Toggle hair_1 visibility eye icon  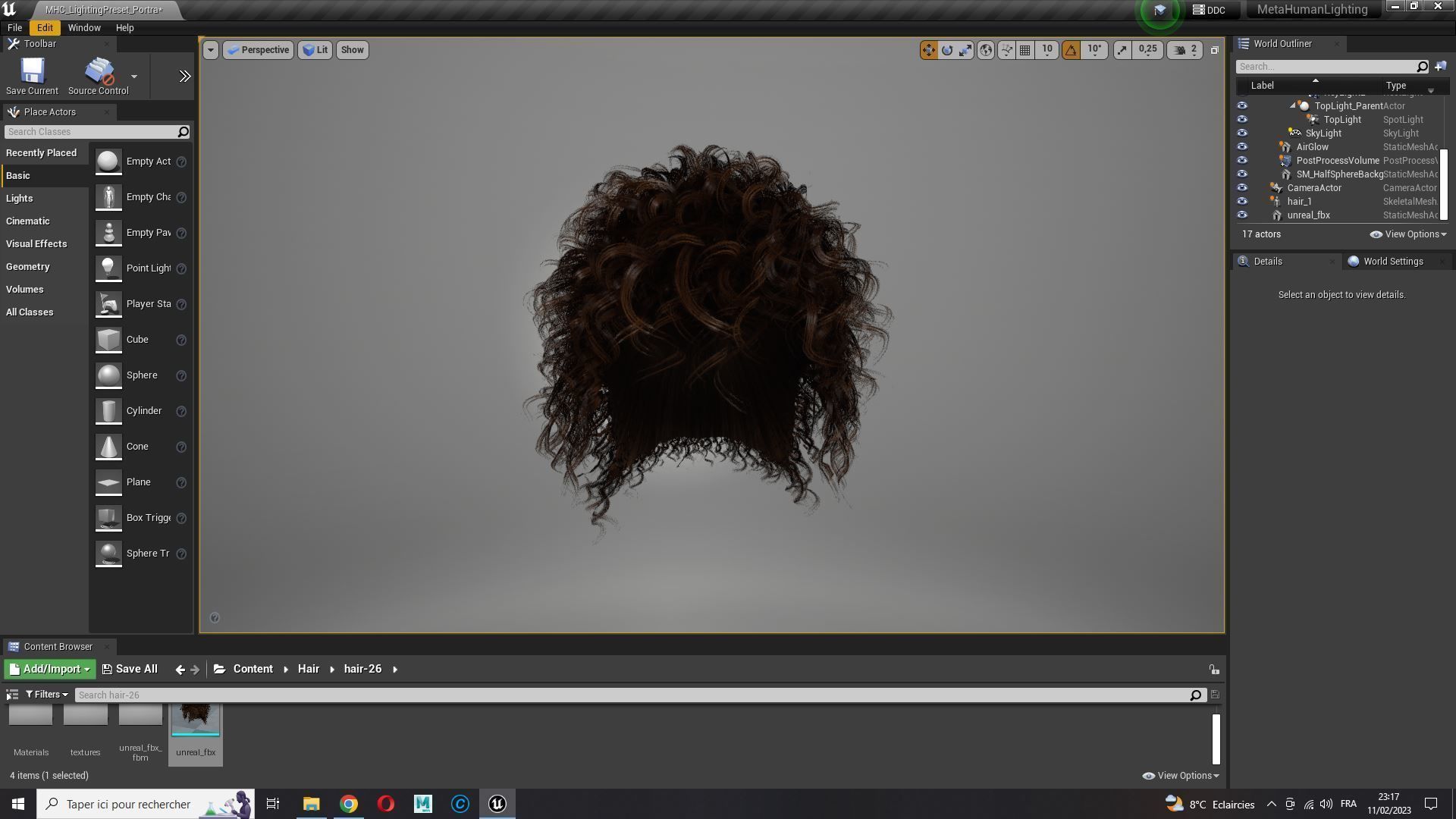click(x=1242, y=202)
